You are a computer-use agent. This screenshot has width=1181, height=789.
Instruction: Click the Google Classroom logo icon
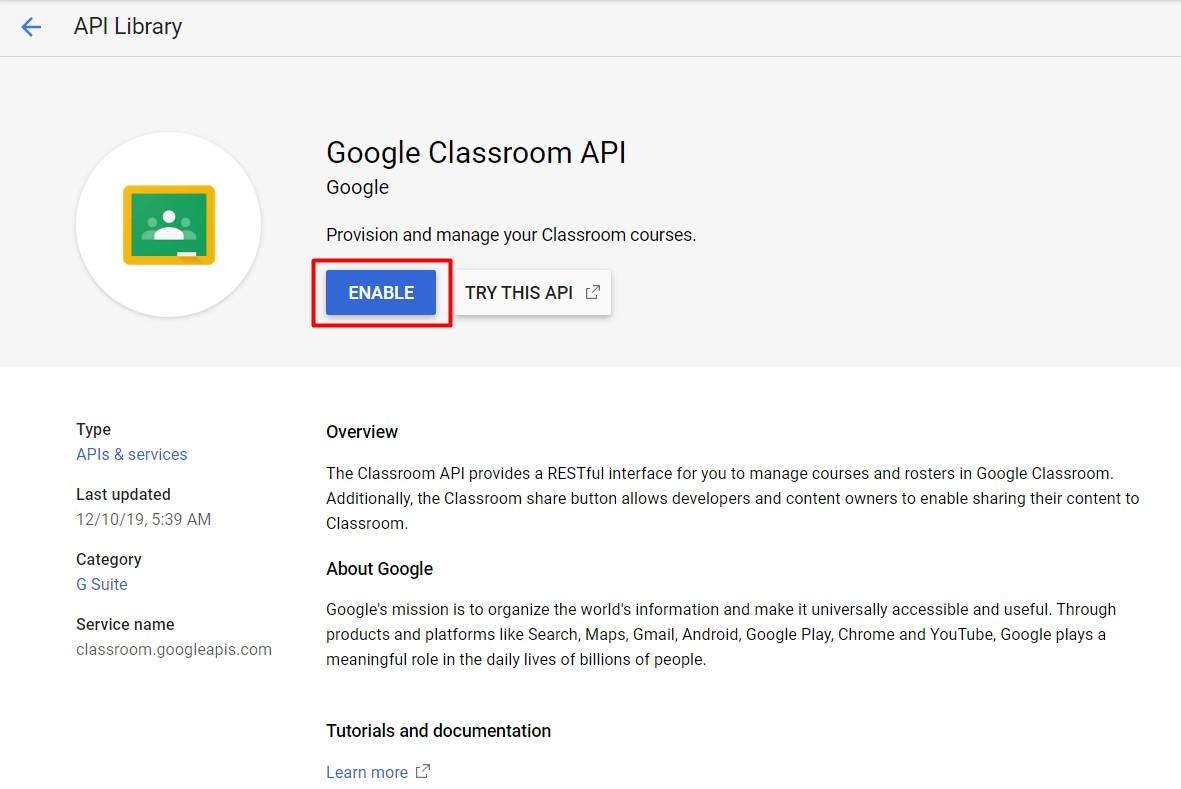pos(168,225)
